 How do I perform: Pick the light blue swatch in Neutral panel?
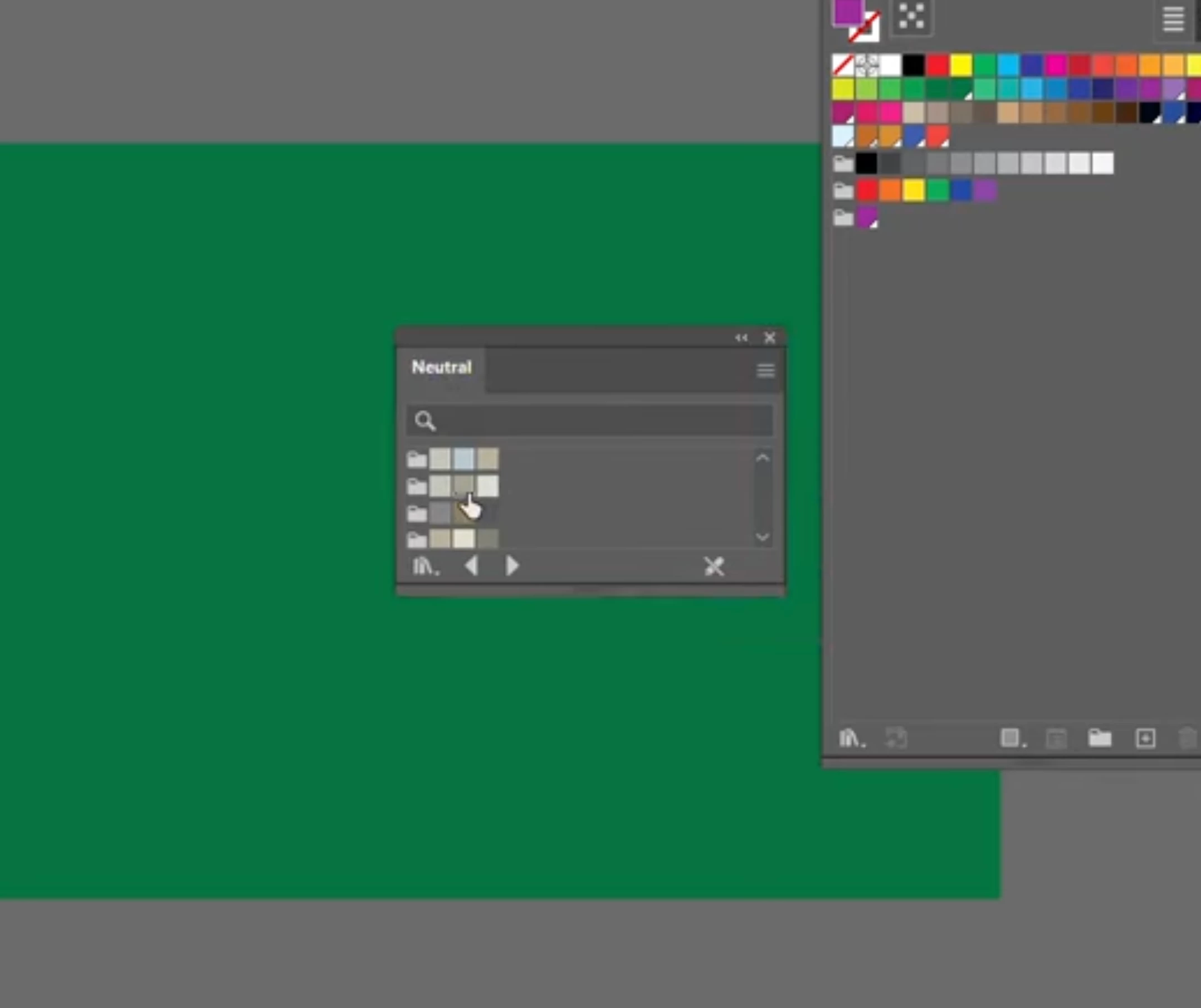(x=464, y=459)
